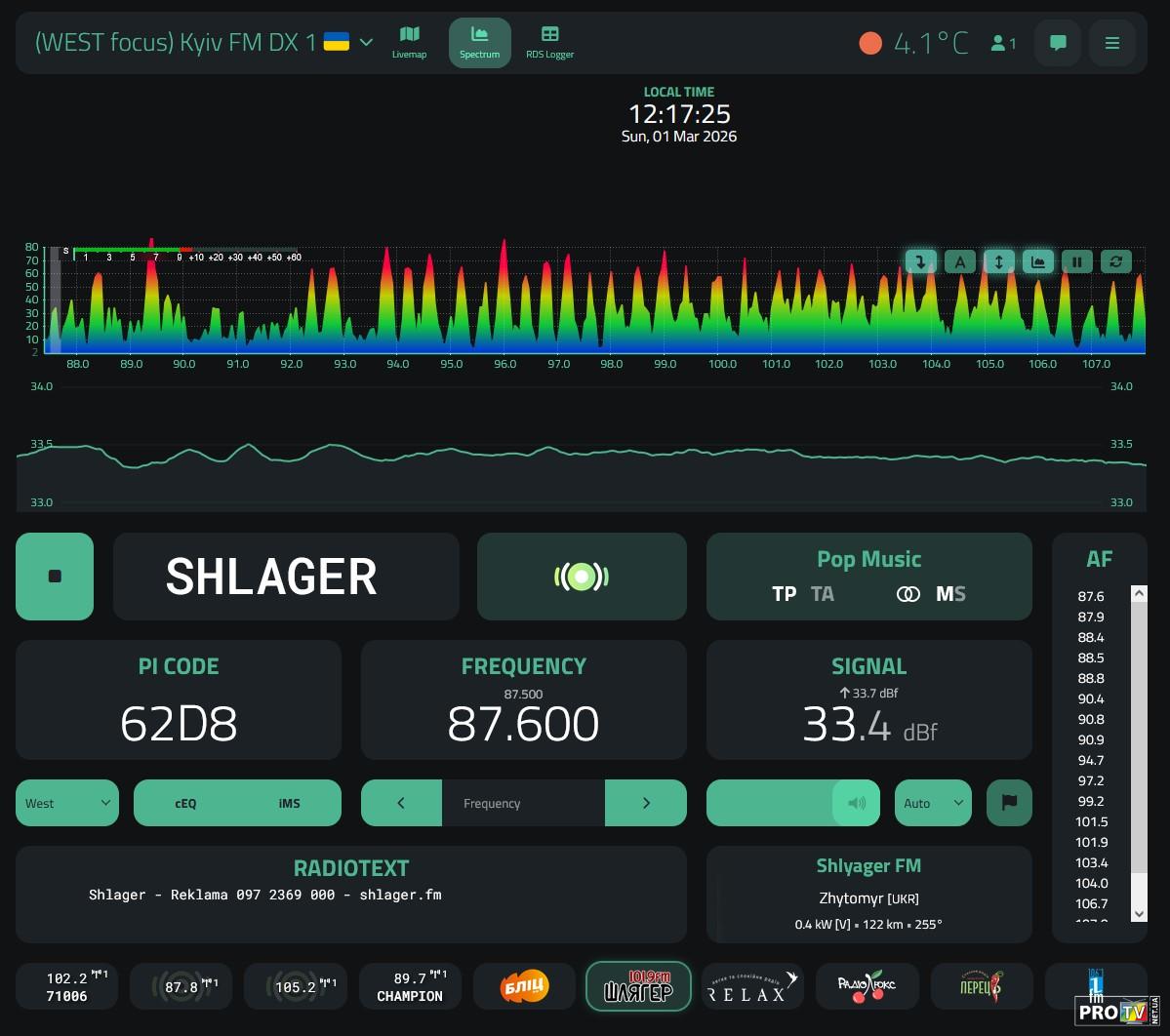Switch to the Spectrum tab

pos(479,43)
